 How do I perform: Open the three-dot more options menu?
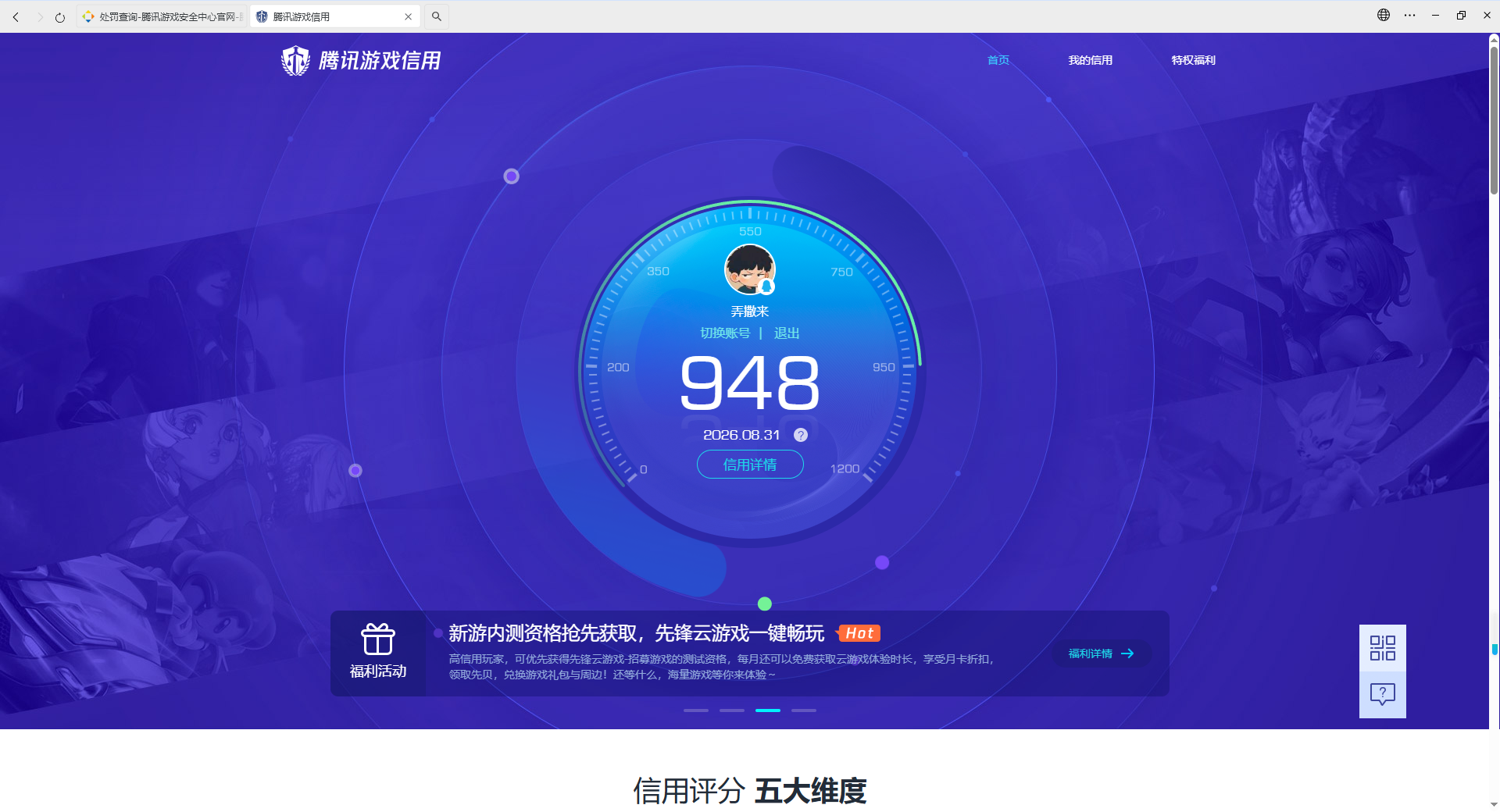point(1409,15)
